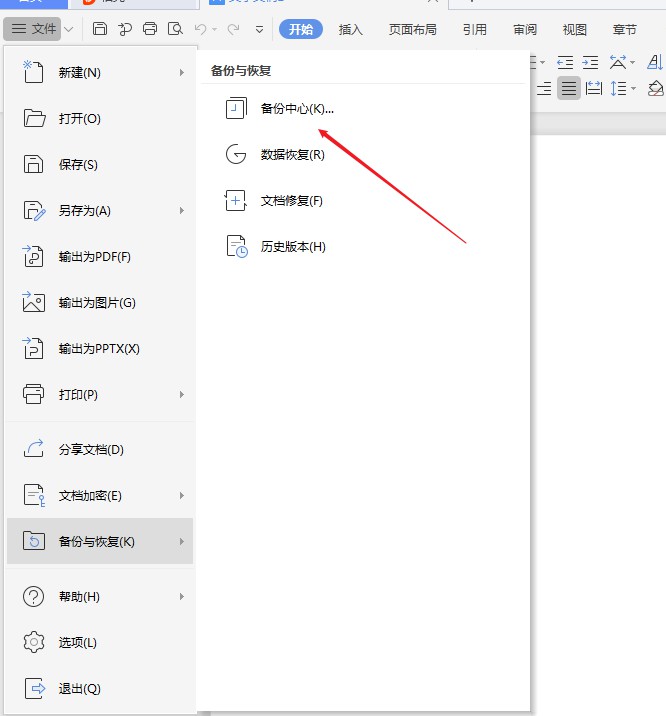The height and width of the screenshot is (716, 666).
Task: Select 文档加密(E) menu entry
Action: 100,495
